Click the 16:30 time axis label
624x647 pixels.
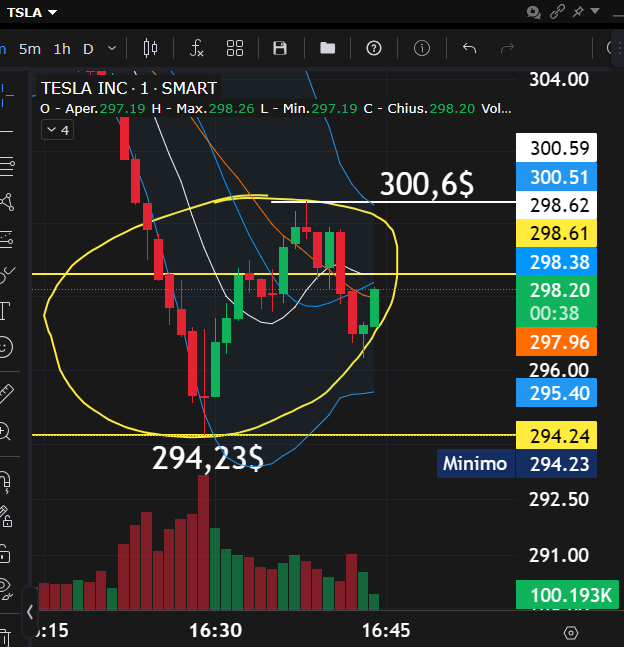[215, 630]
